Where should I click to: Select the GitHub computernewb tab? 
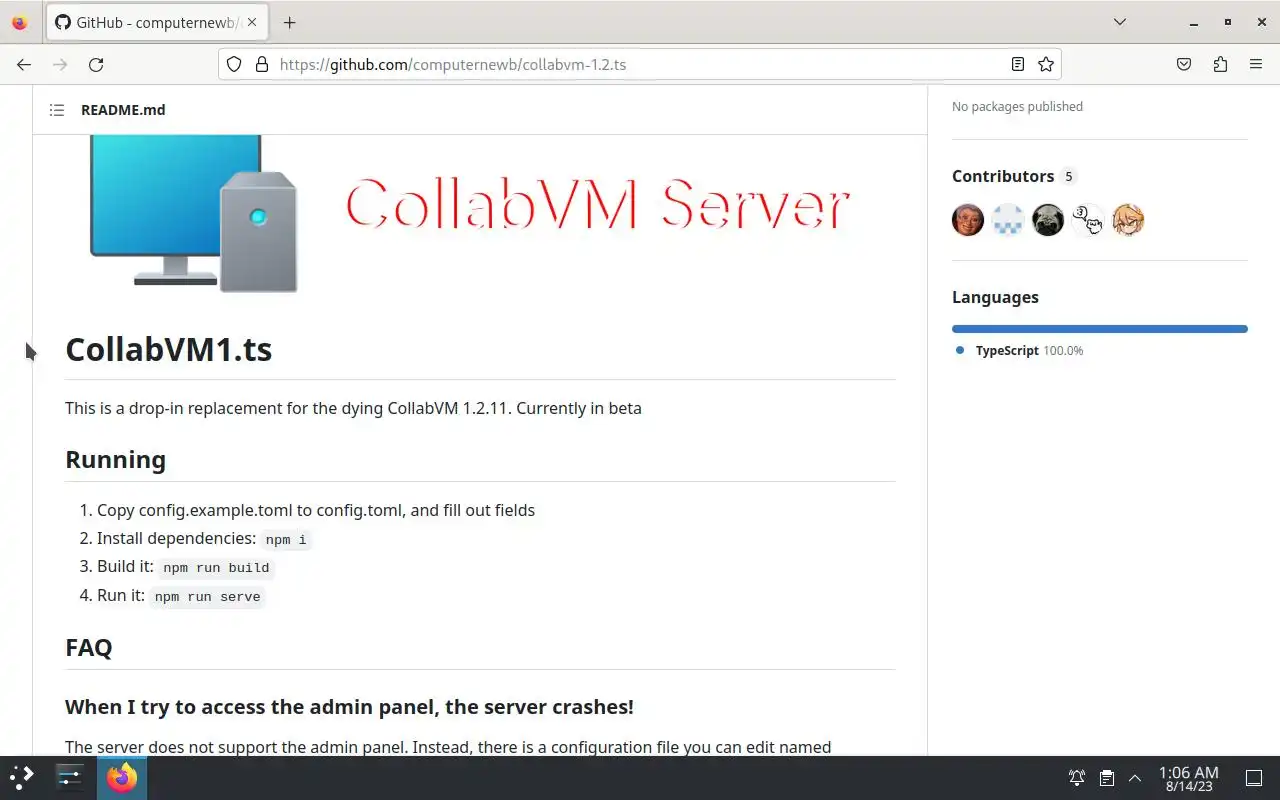157,22
